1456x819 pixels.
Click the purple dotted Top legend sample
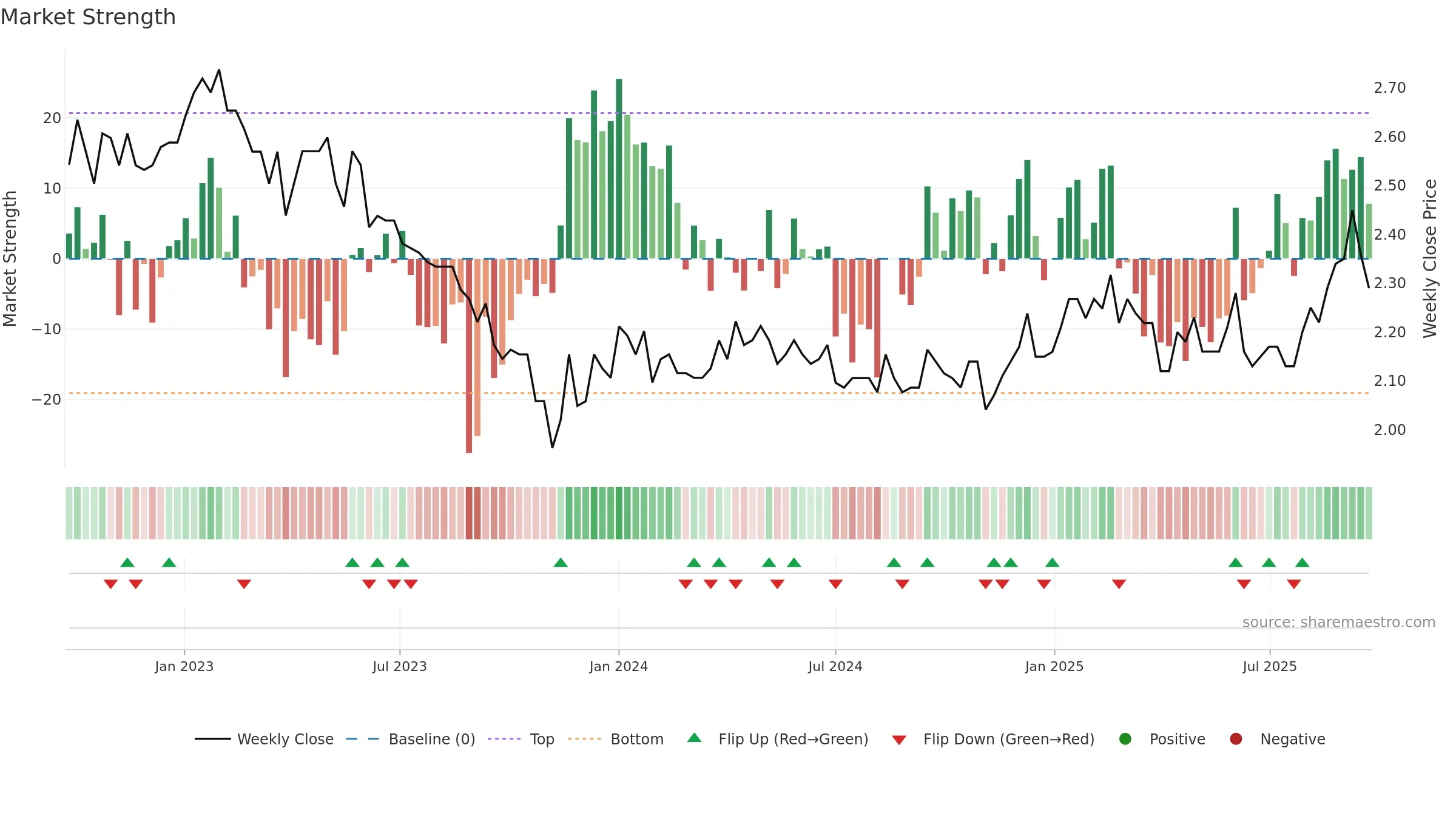[x=504, y=739]
